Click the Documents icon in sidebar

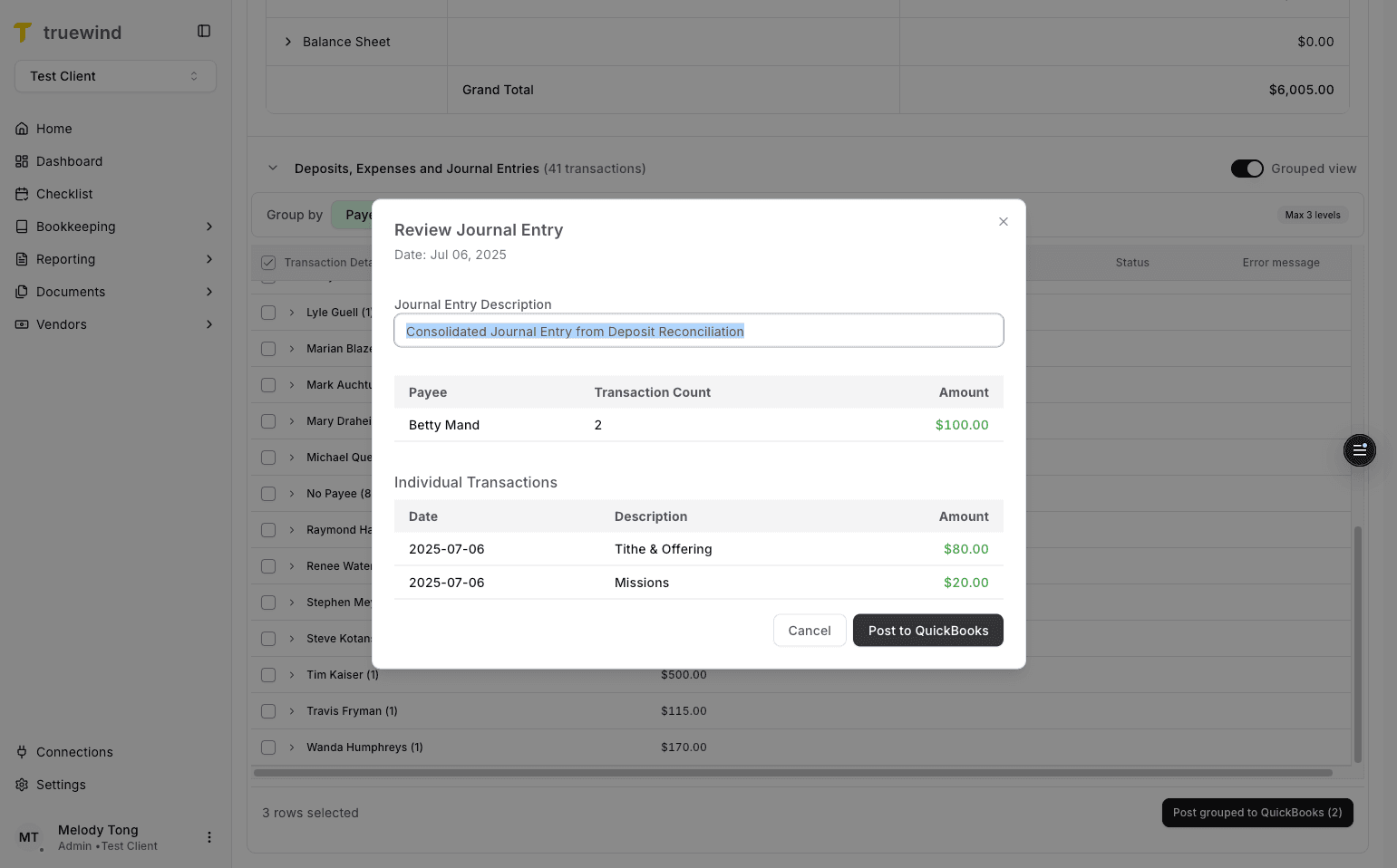coord(21,291)
